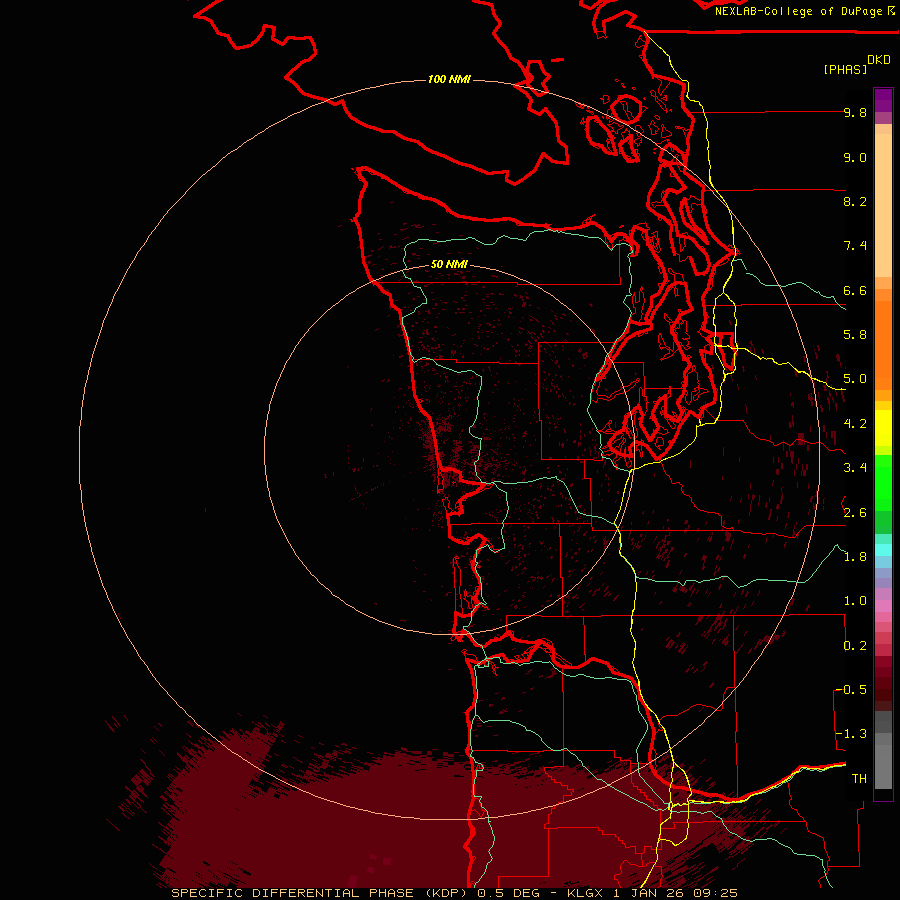
Task: Click the orange segment of the color bar
Action: [883, 346]
